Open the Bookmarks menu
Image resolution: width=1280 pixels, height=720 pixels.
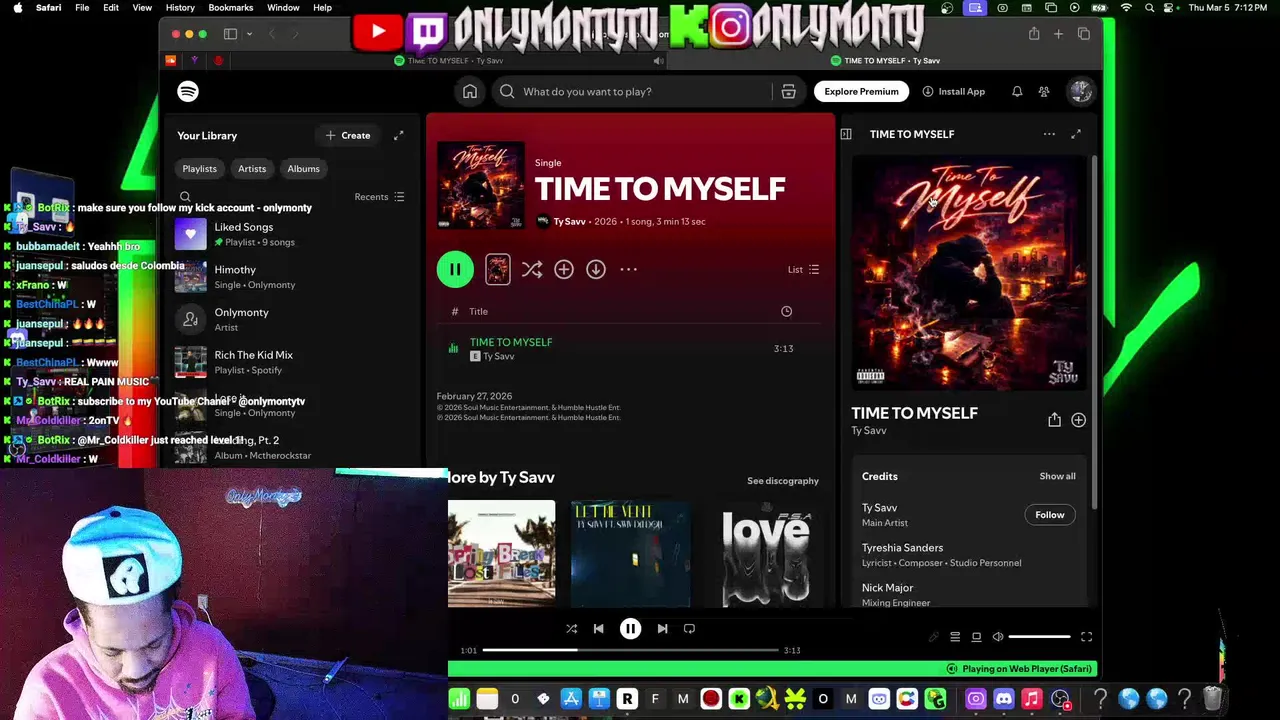(x=231, y=7)
